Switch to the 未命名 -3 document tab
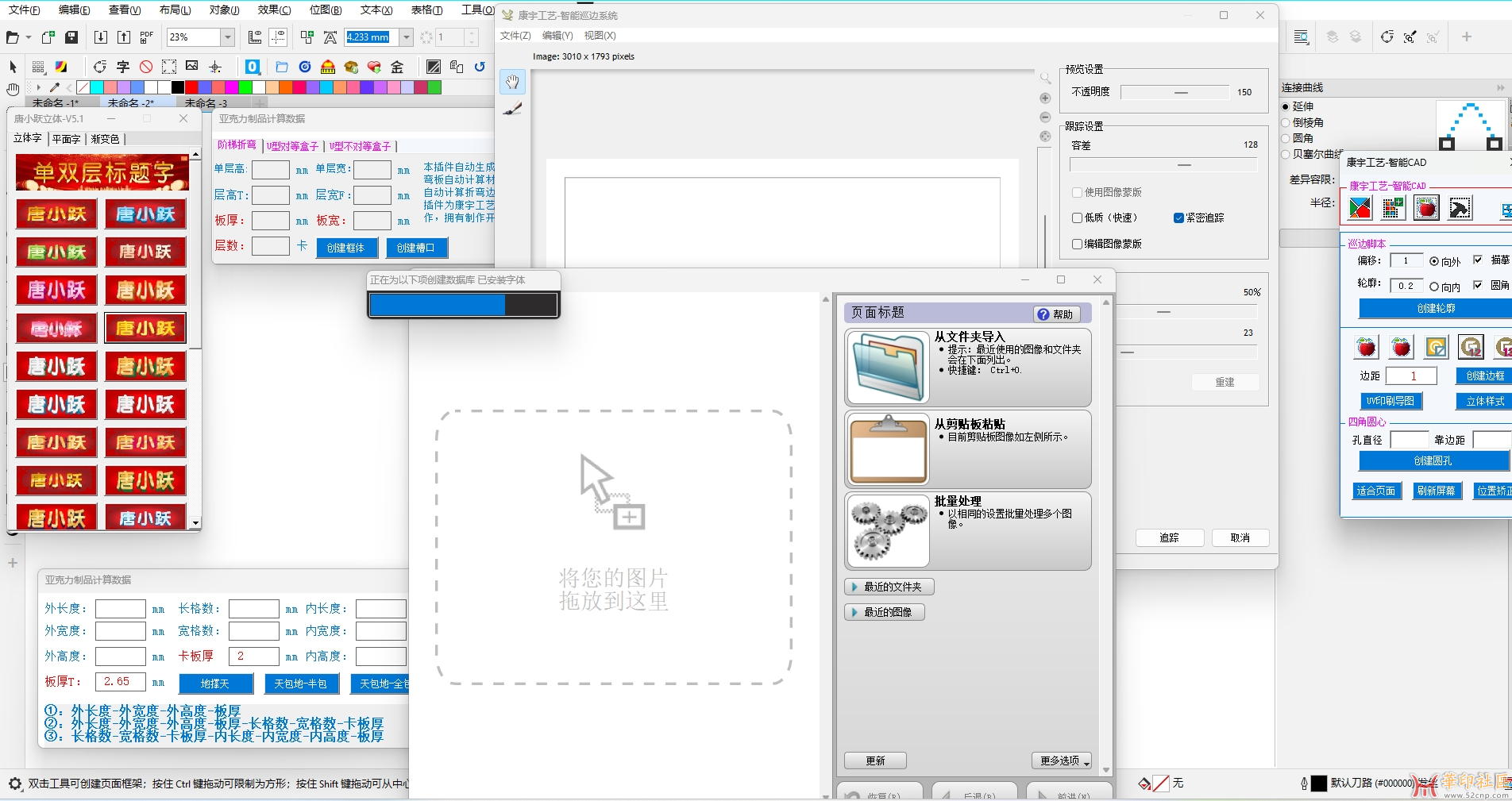Image resolution: width=1512 pixels, height=801 pixels. (x=206, y=103)
